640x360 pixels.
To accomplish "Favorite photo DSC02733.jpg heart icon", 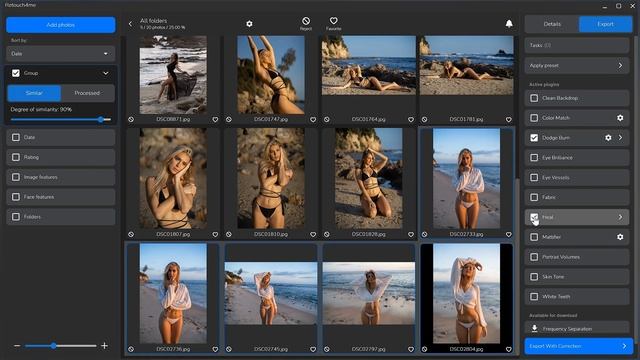I will [x=509, y=235].
